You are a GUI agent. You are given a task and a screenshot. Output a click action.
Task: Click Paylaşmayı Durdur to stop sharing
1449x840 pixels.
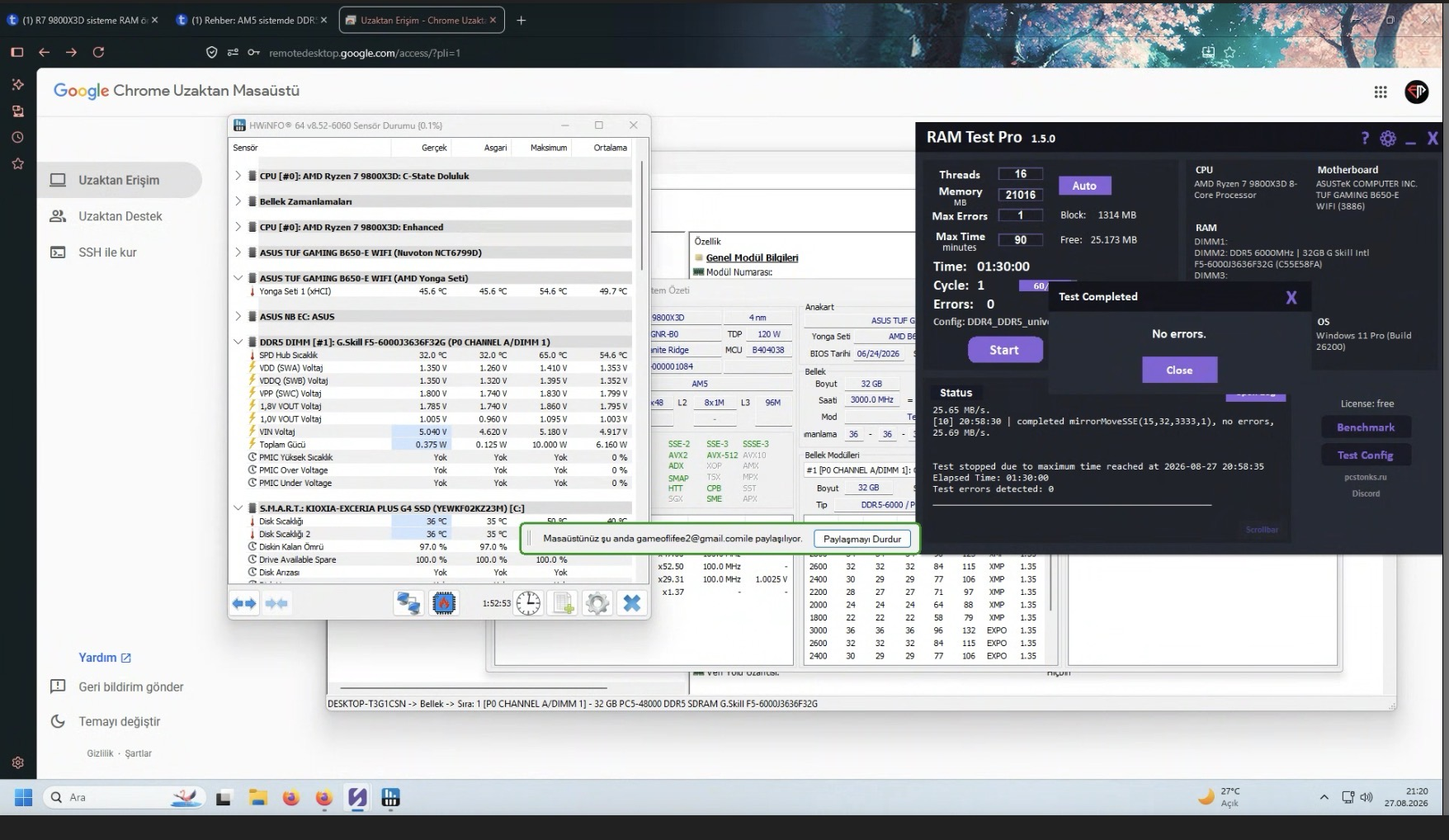click(862, 539)
